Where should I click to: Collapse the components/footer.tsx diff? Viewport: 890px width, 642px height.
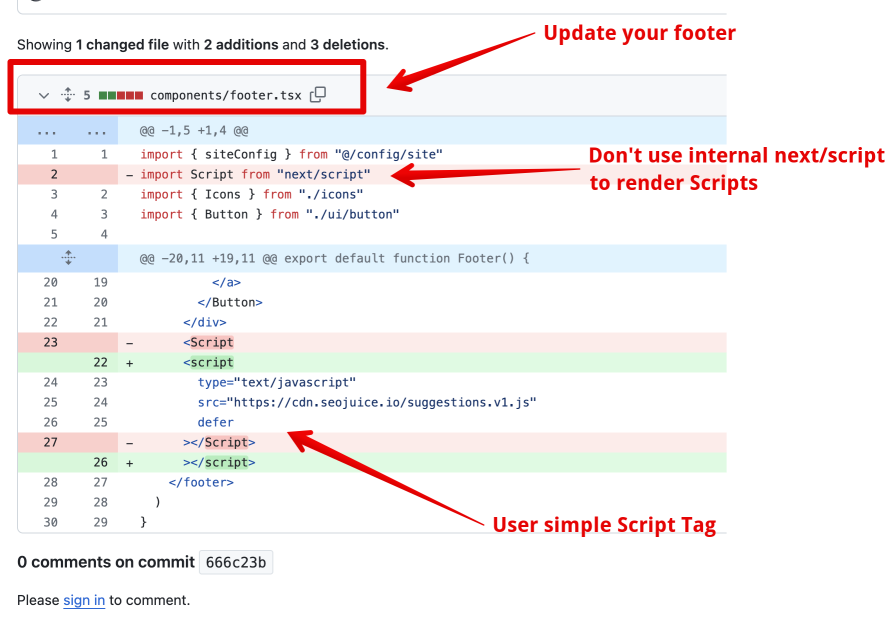42,94
